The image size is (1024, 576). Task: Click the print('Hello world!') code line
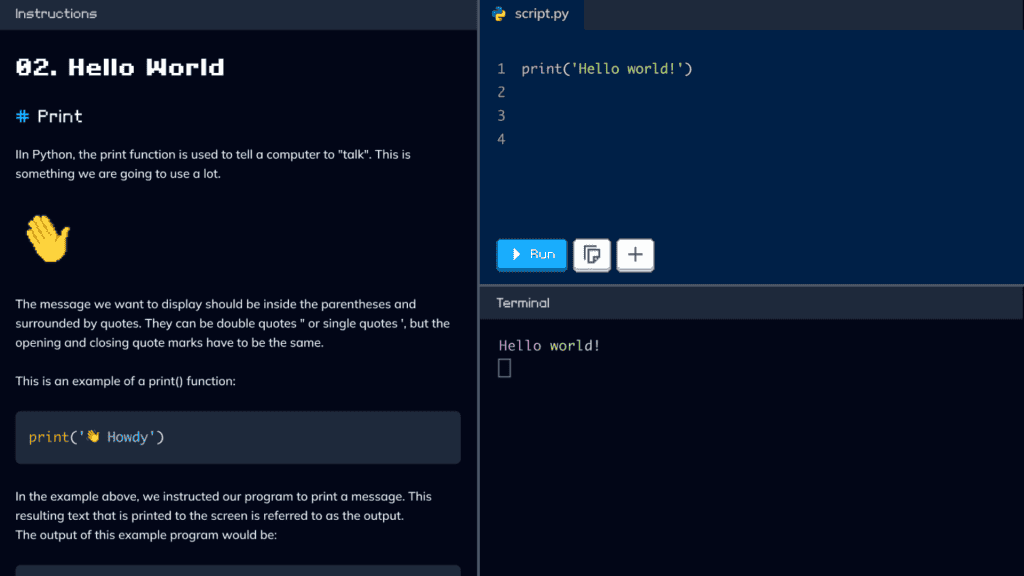pyautogui.click(x=607, y=69)
